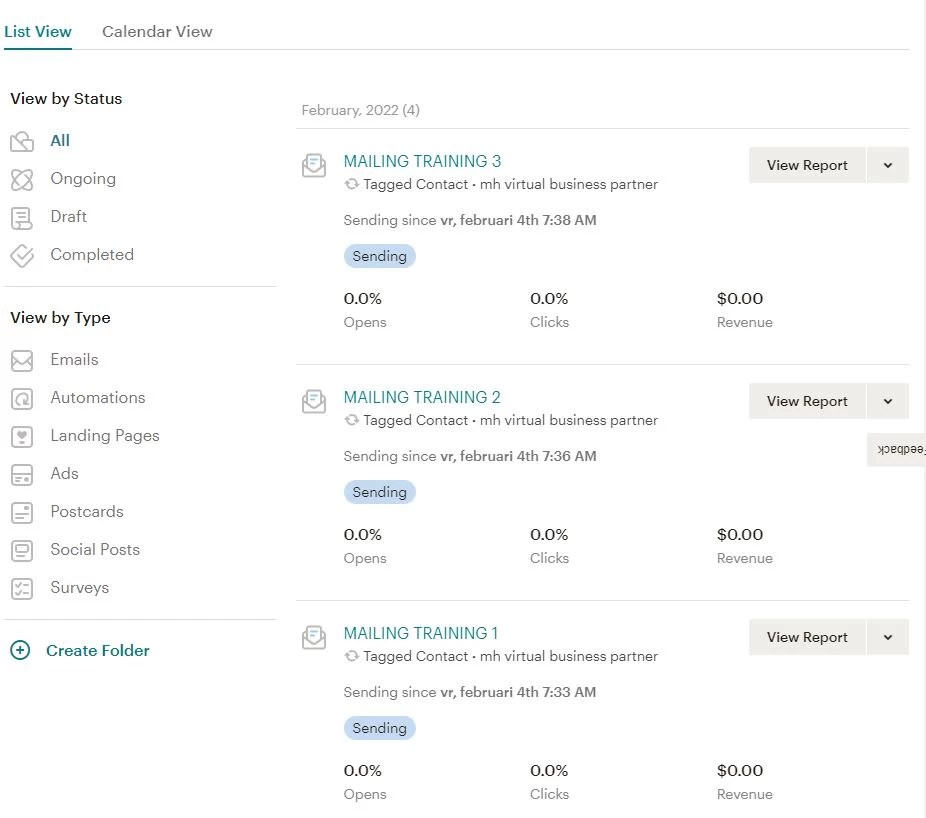
Task: Open the MAILING TRAINING 2 campaign link
Action: coord(422,397)
